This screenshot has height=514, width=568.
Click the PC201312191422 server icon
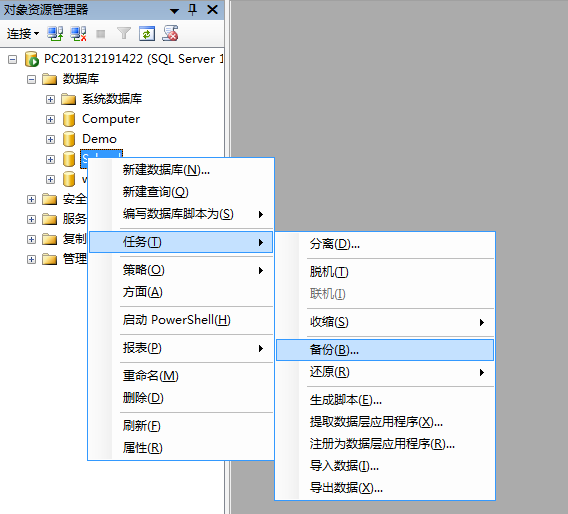tap(32, 59)
